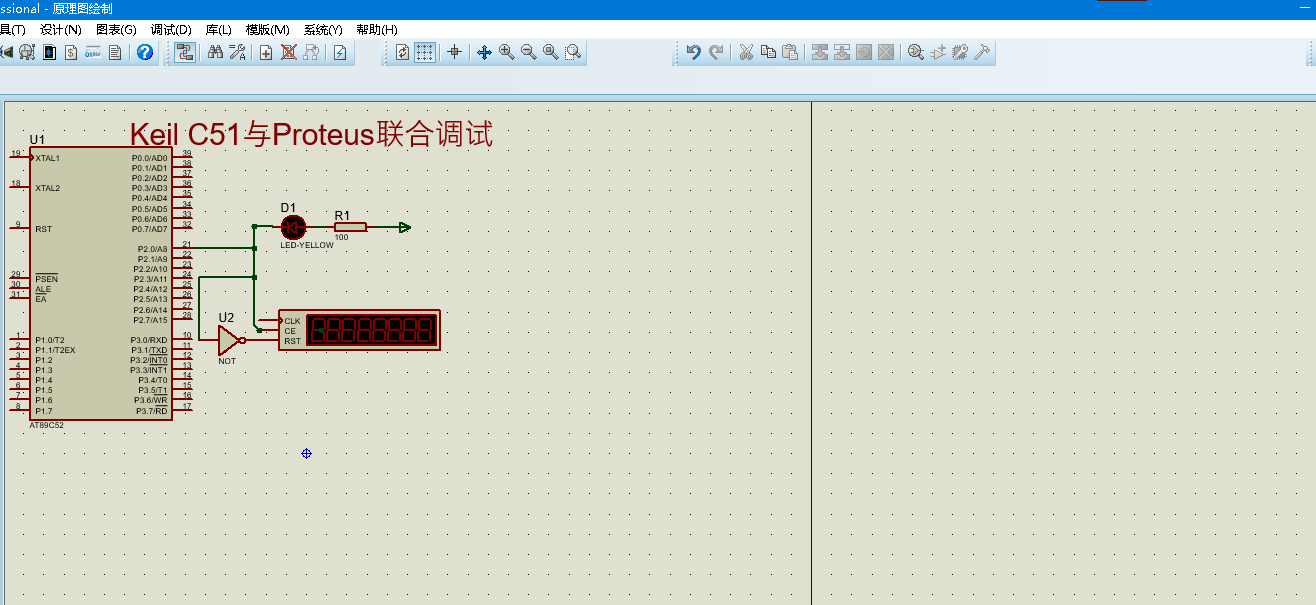The image size is (1316, 605).
Task: Open the packaging tool icon
Action: [x=960, y=52]
